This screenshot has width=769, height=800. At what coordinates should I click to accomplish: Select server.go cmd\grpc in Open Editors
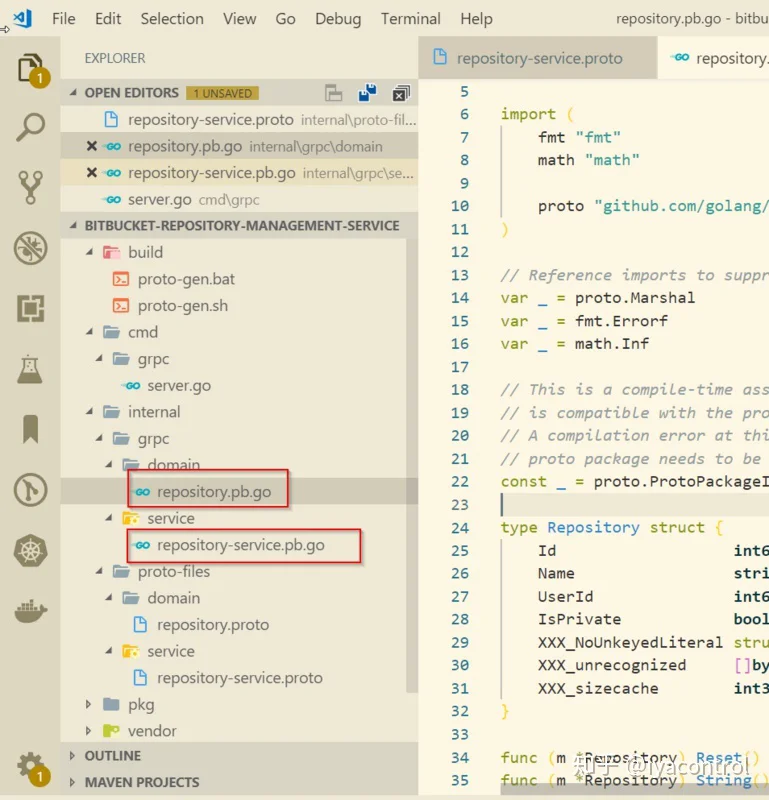[x=239, y=199]
